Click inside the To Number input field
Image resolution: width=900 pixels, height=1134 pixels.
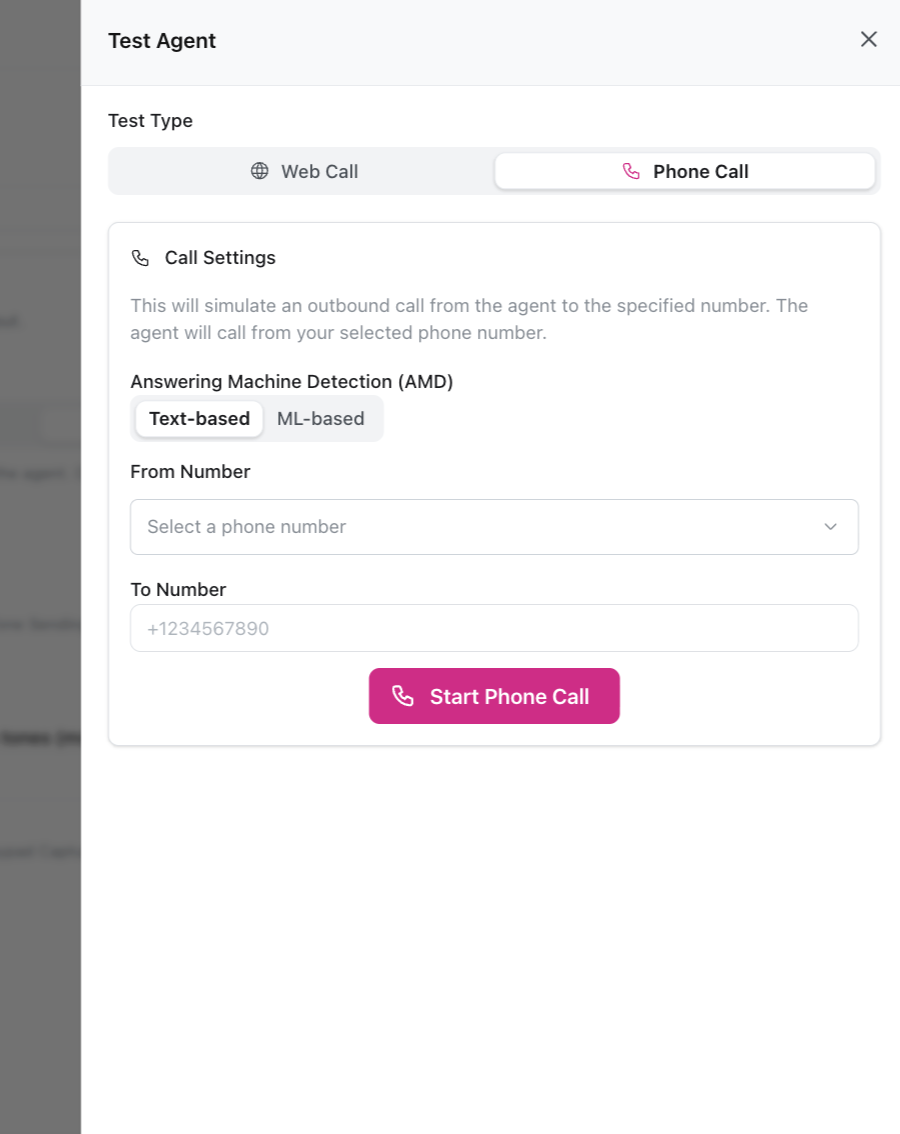494,628
